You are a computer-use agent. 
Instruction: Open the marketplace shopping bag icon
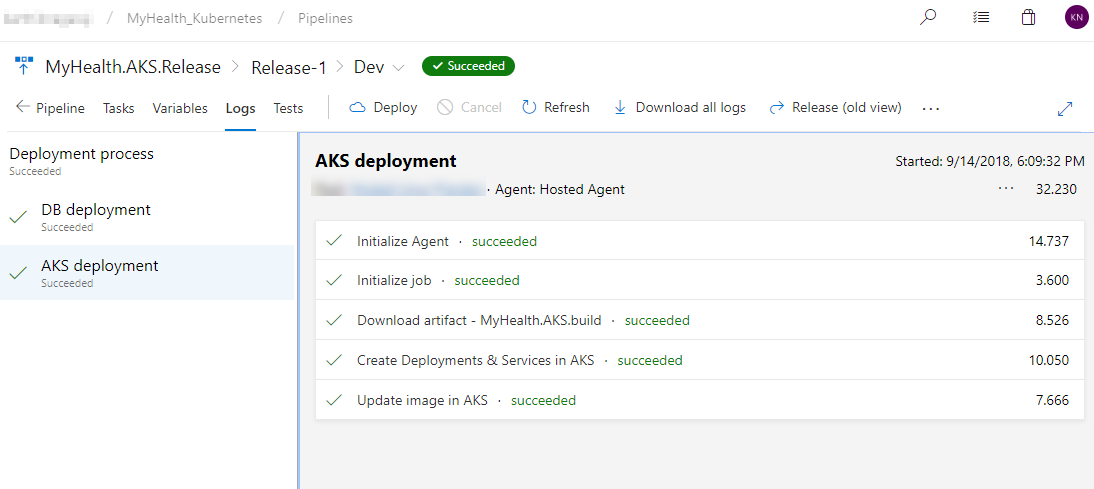[1028, 18]
